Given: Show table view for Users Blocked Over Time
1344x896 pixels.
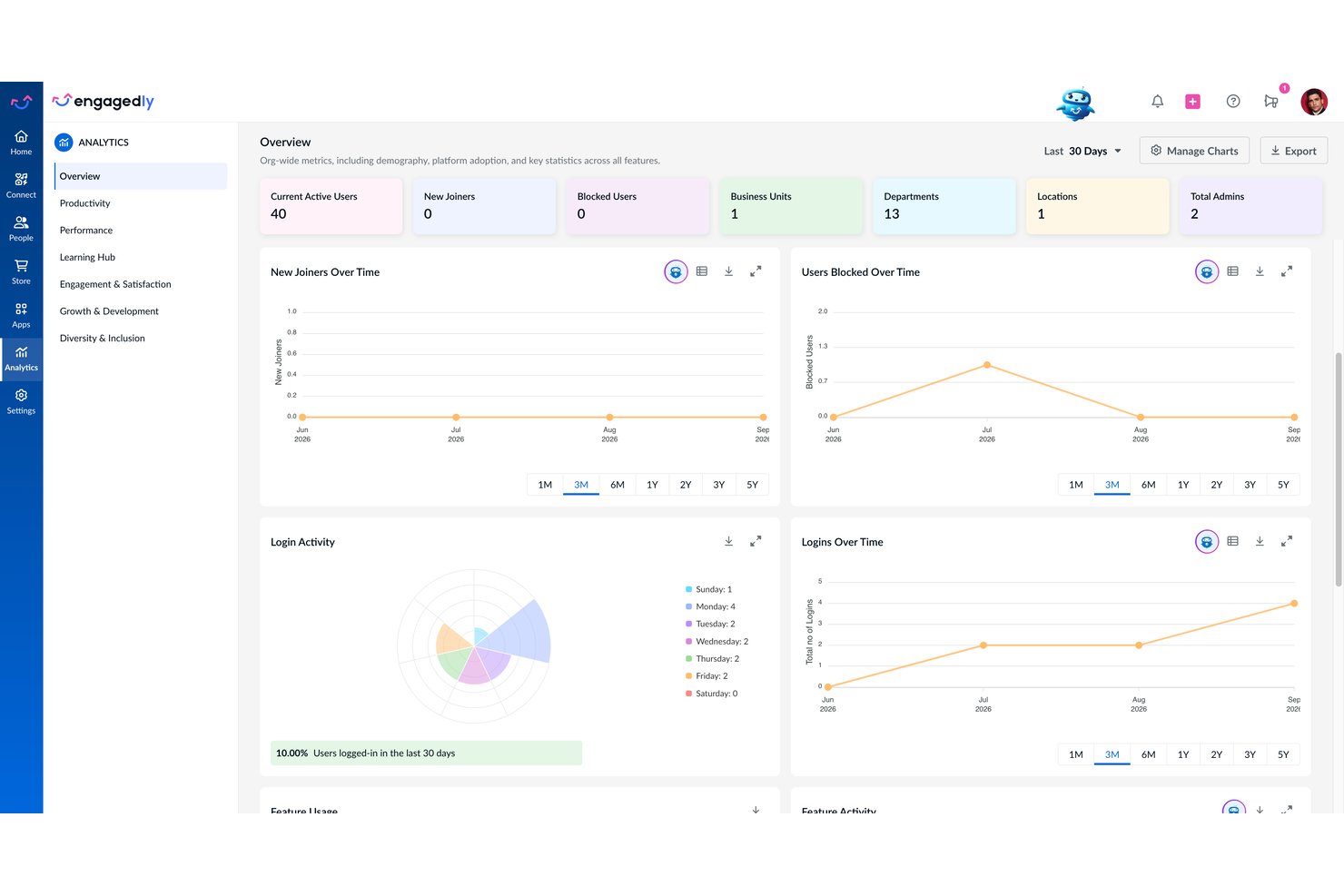Looking at the screenshot, I should coord(1232,271).
